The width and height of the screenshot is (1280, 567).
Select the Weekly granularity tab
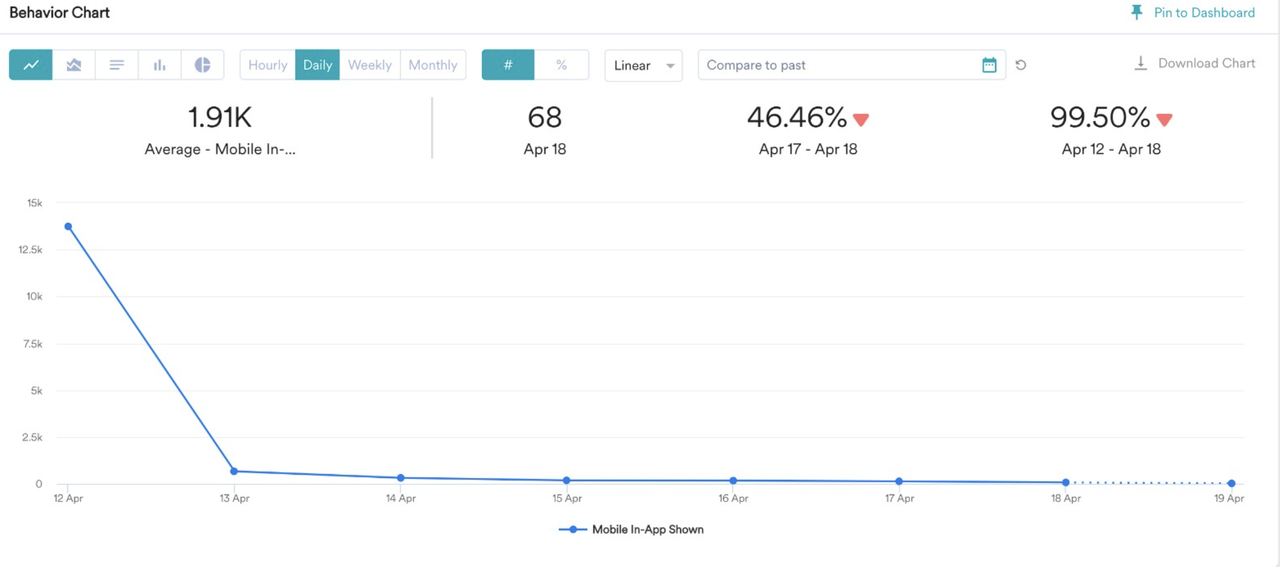370,65
